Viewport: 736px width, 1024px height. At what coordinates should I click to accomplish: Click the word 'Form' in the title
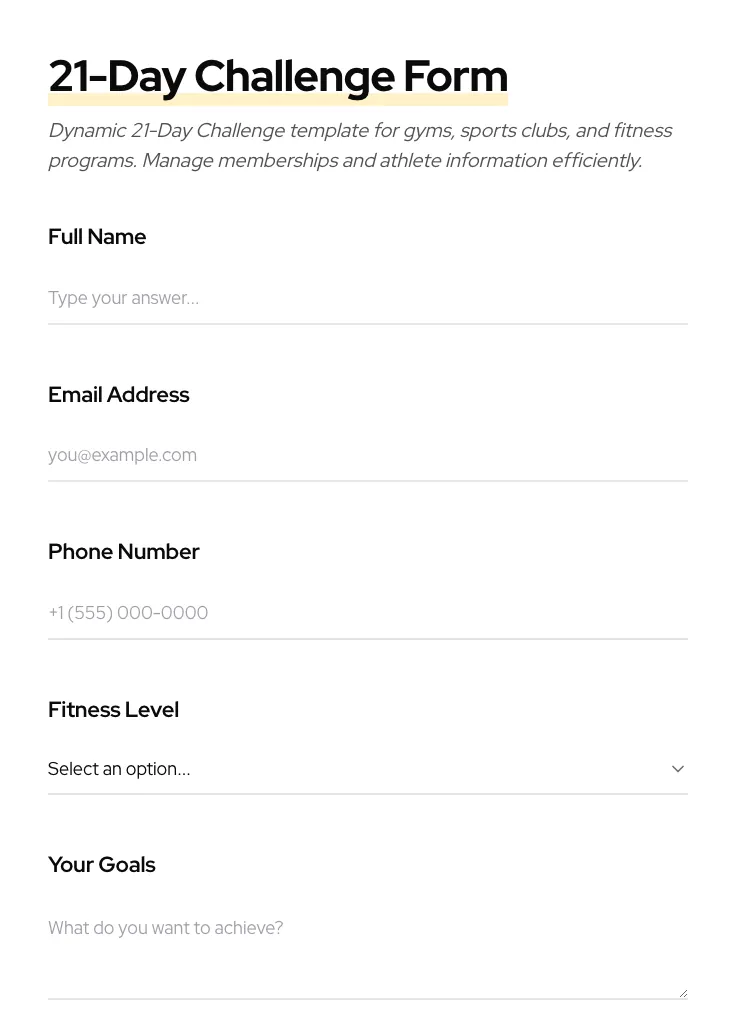pos(455,77)
